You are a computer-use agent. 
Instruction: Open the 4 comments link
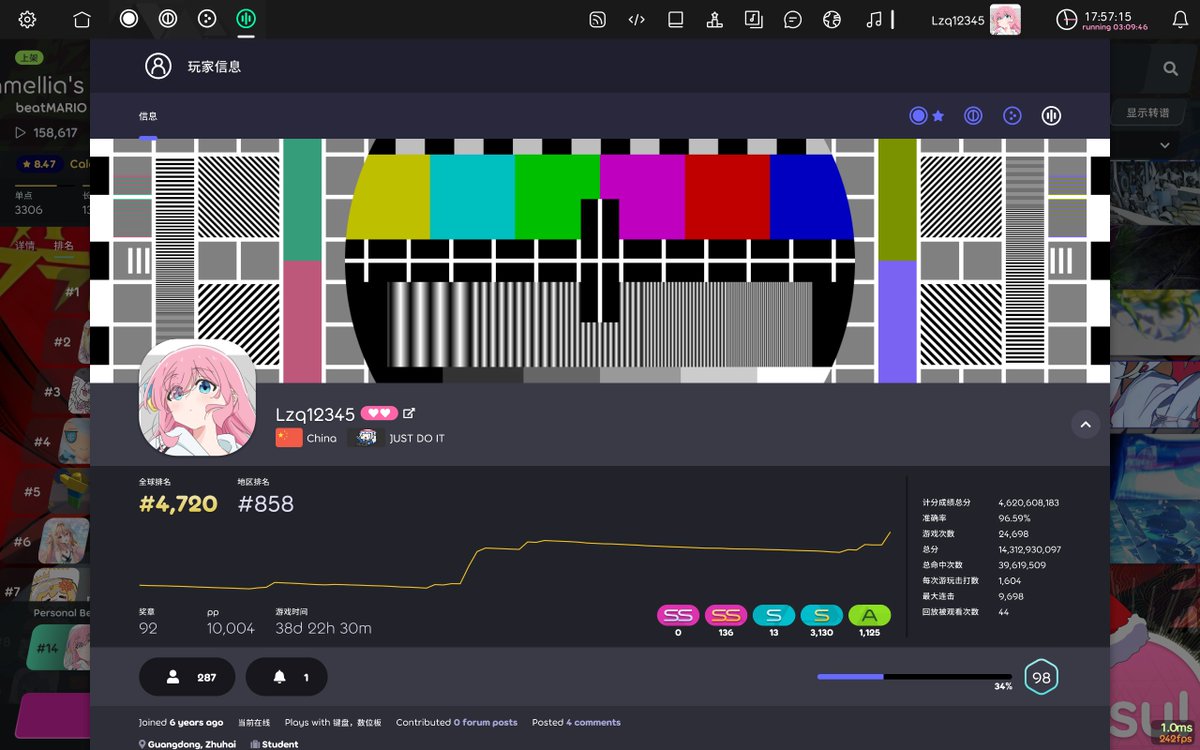click(x=593, y=722)
